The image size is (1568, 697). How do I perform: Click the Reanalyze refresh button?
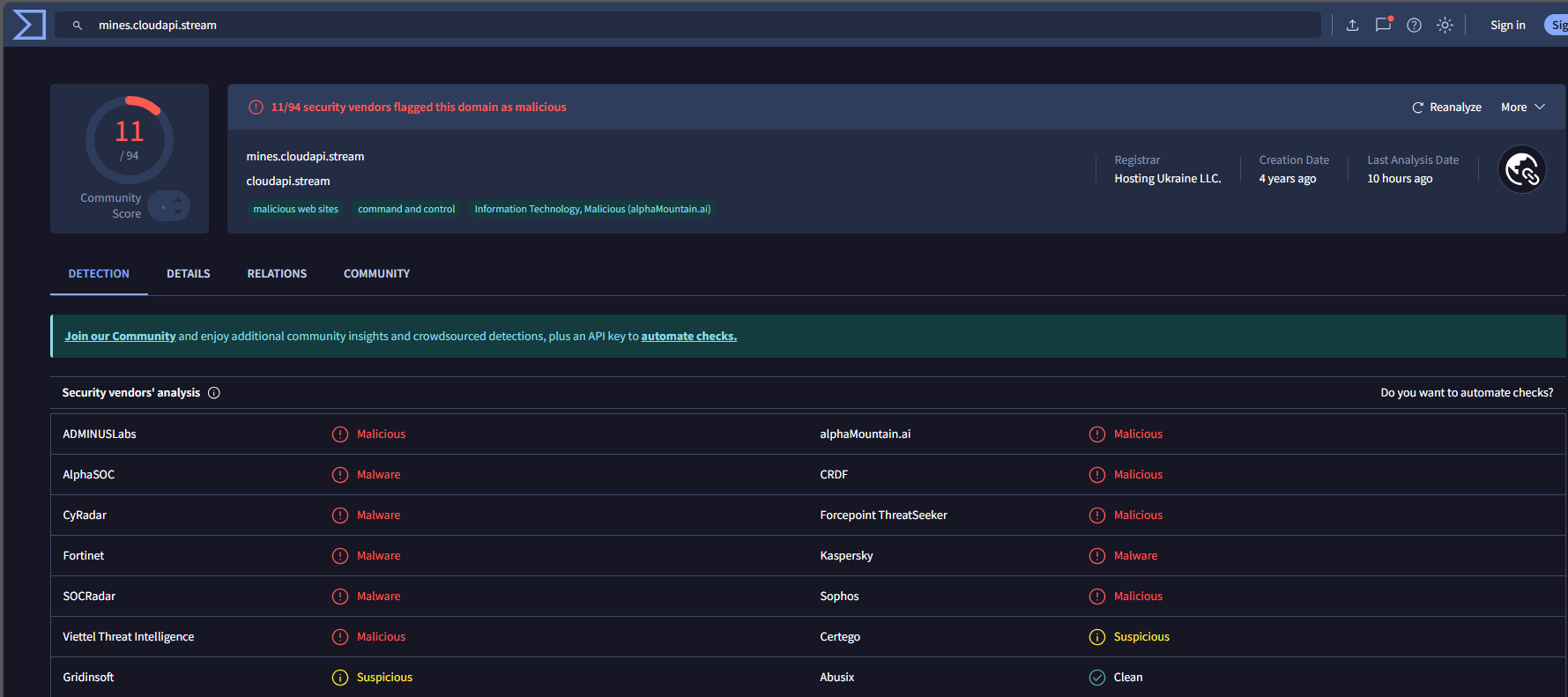(x=1446, y=108)
